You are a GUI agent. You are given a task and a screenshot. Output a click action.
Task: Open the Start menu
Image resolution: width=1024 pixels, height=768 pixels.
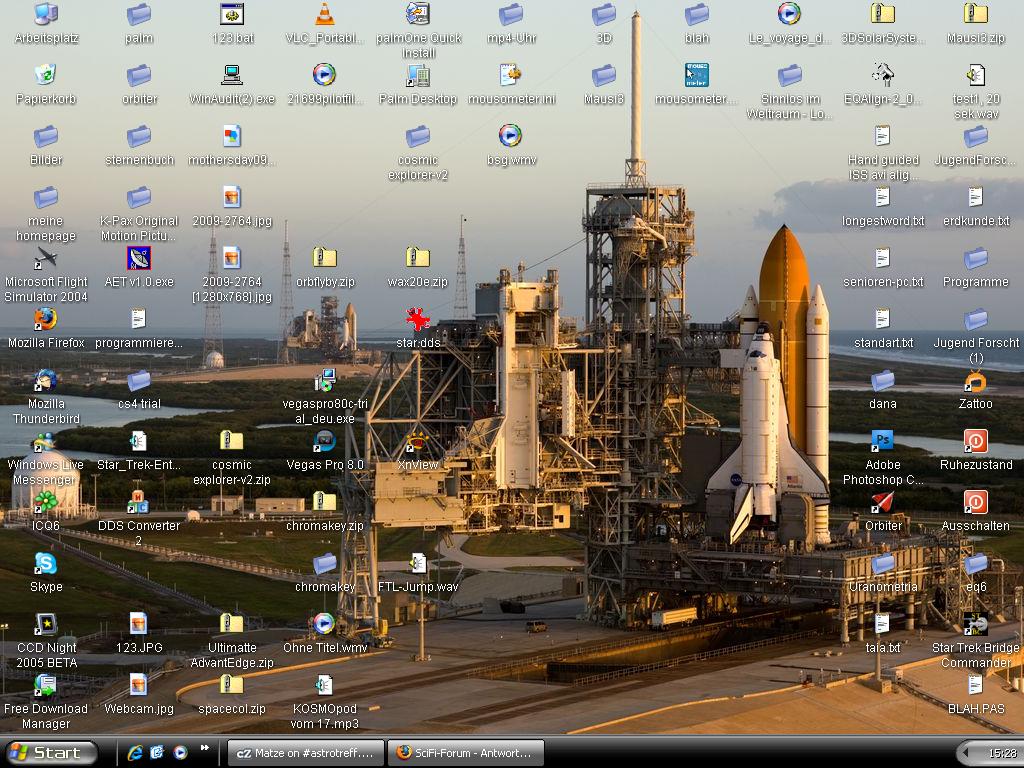click(51, 753)
